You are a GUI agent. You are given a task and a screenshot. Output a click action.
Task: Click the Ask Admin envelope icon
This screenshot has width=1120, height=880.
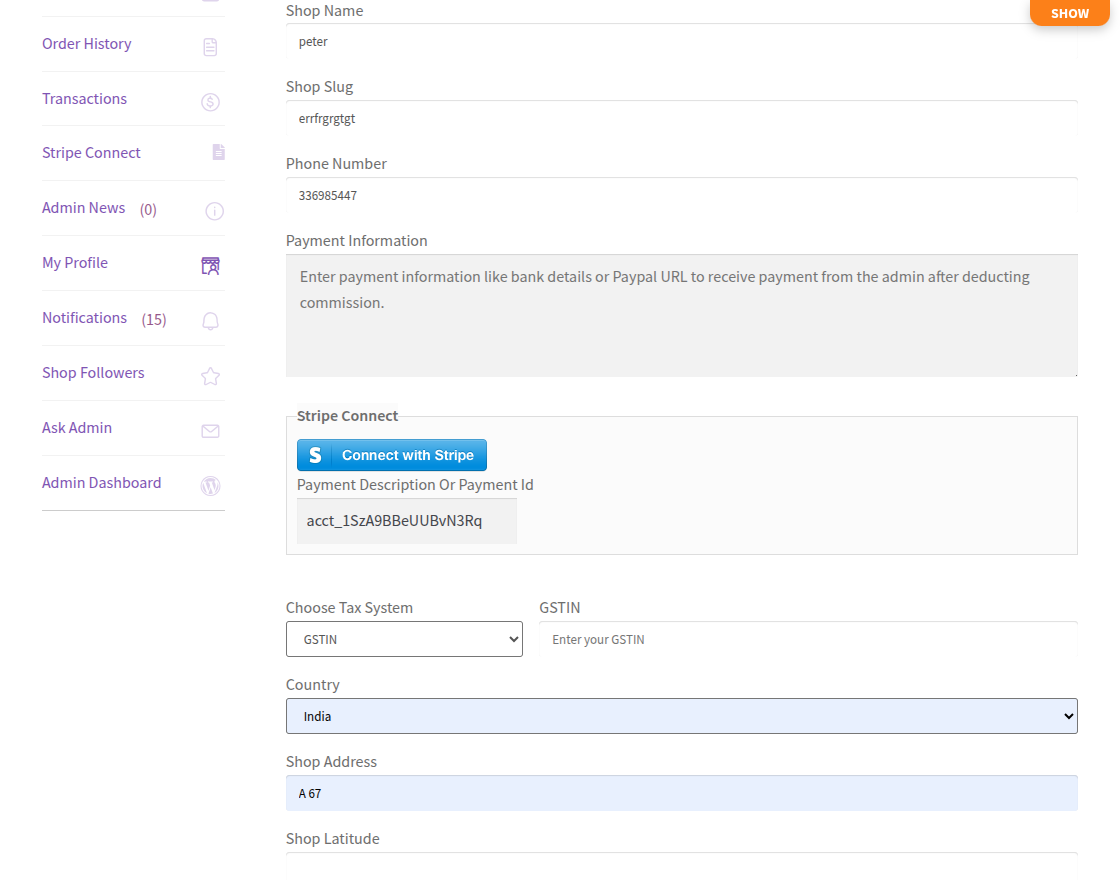click(210, 431)
